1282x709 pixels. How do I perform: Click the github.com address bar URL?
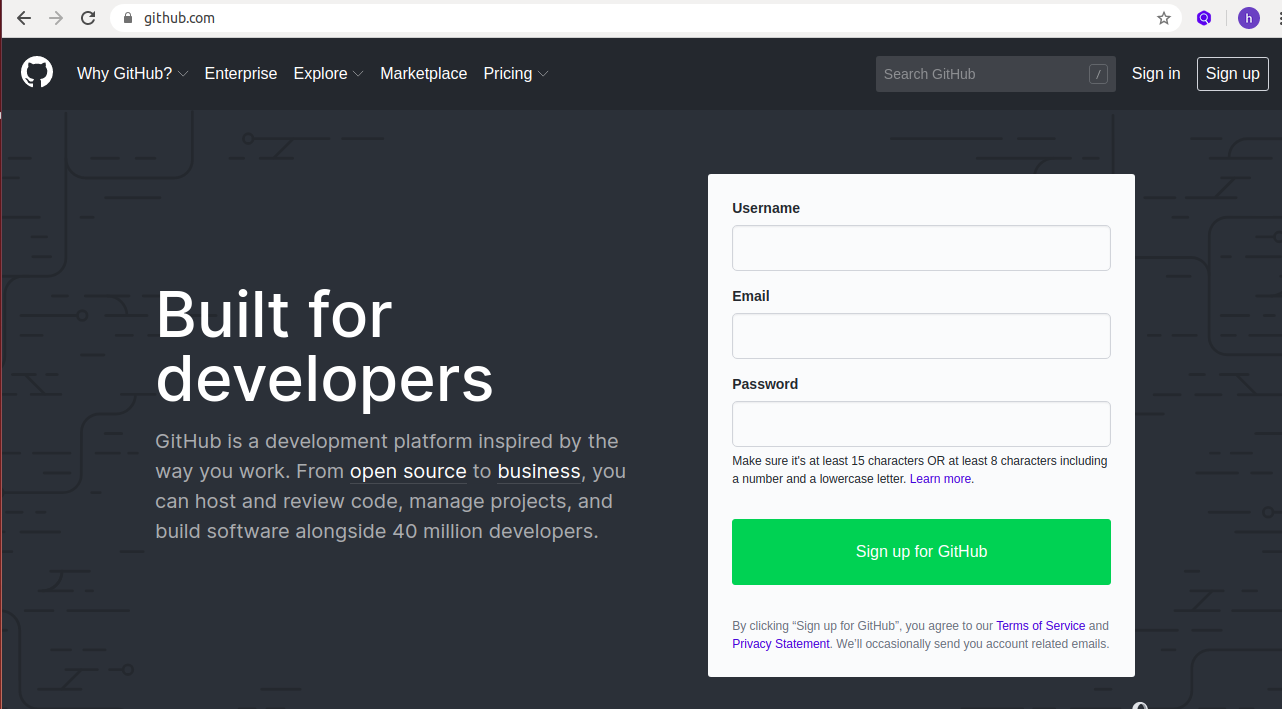[179, 18]
